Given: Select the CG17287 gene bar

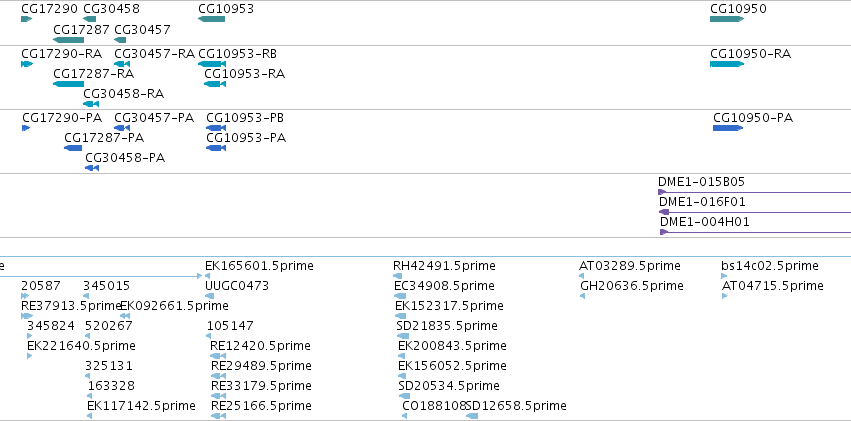Looking at the screenshot, I should click(x=68, y=40).
